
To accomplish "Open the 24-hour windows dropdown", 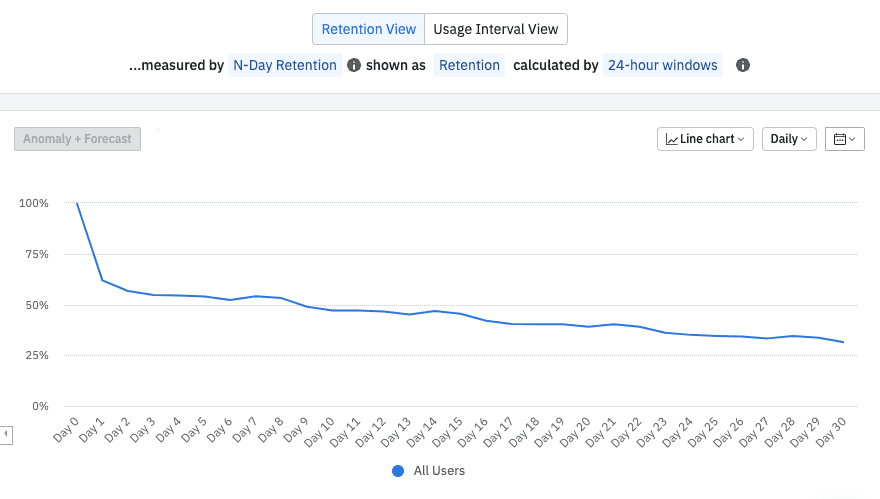I will tap(662, 66).
